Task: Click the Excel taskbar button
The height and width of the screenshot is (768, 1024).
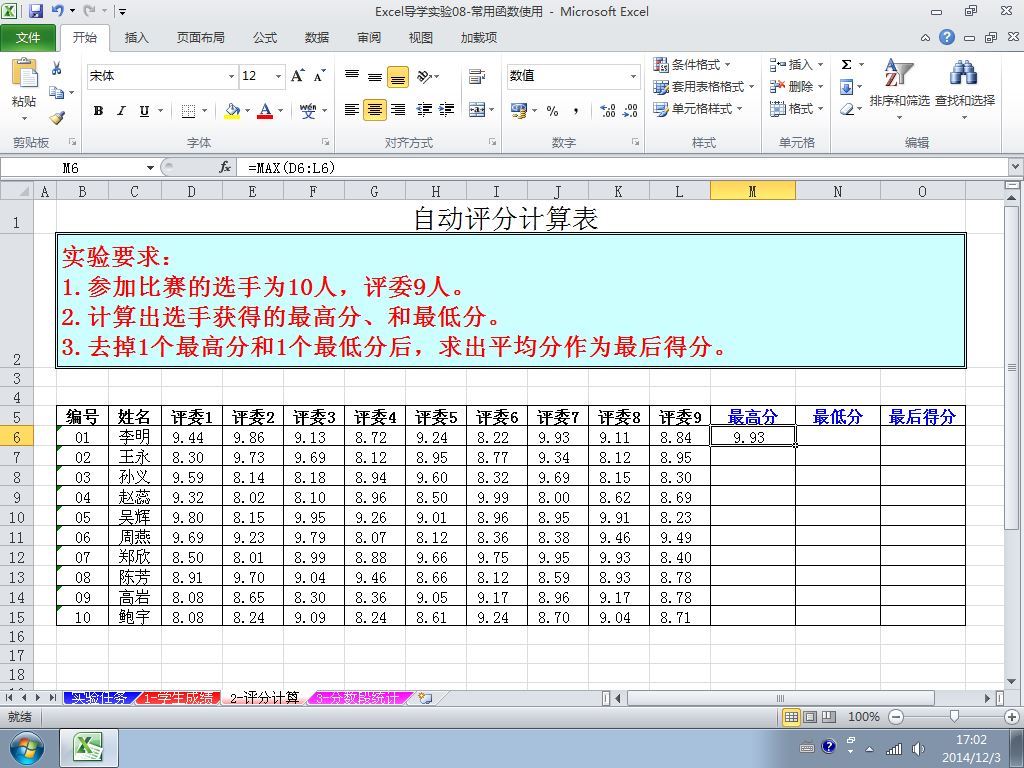Action: coord(89,748)
